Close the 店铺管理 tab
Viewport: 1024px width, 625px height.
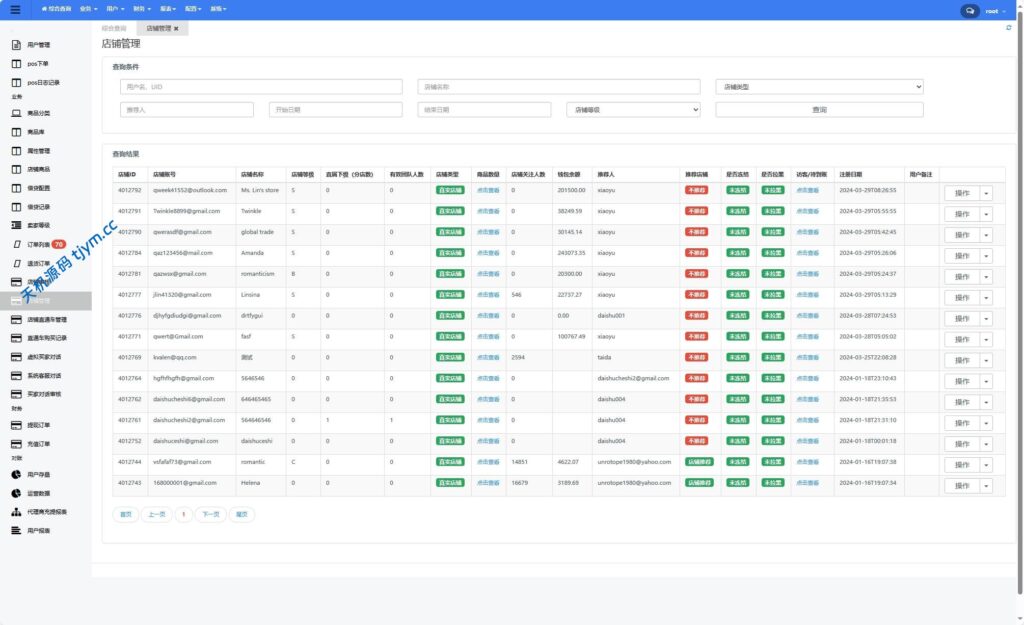tap(176, 29)
